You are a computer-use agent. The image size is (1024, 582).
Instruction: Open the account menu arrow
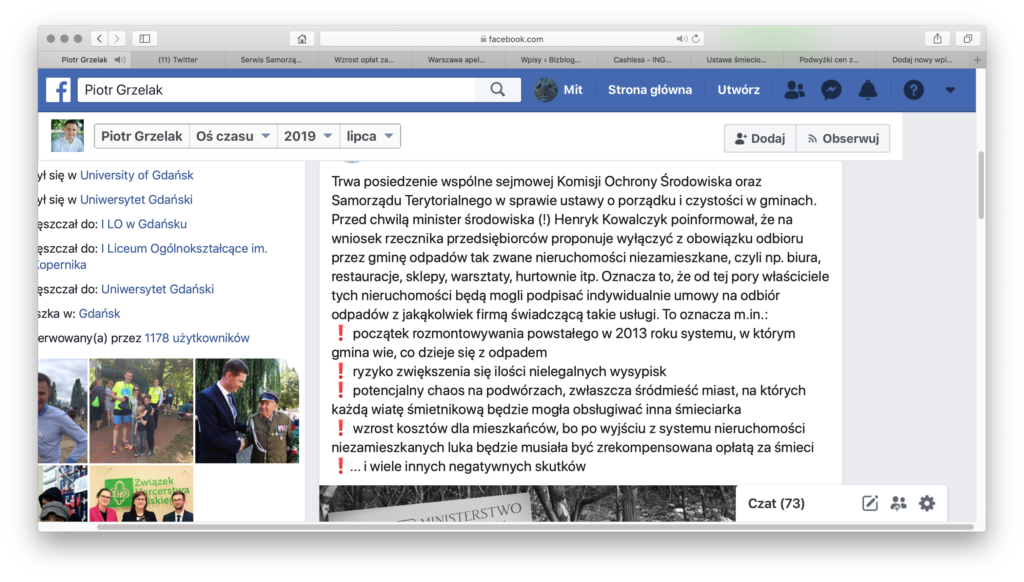[950, 90]
